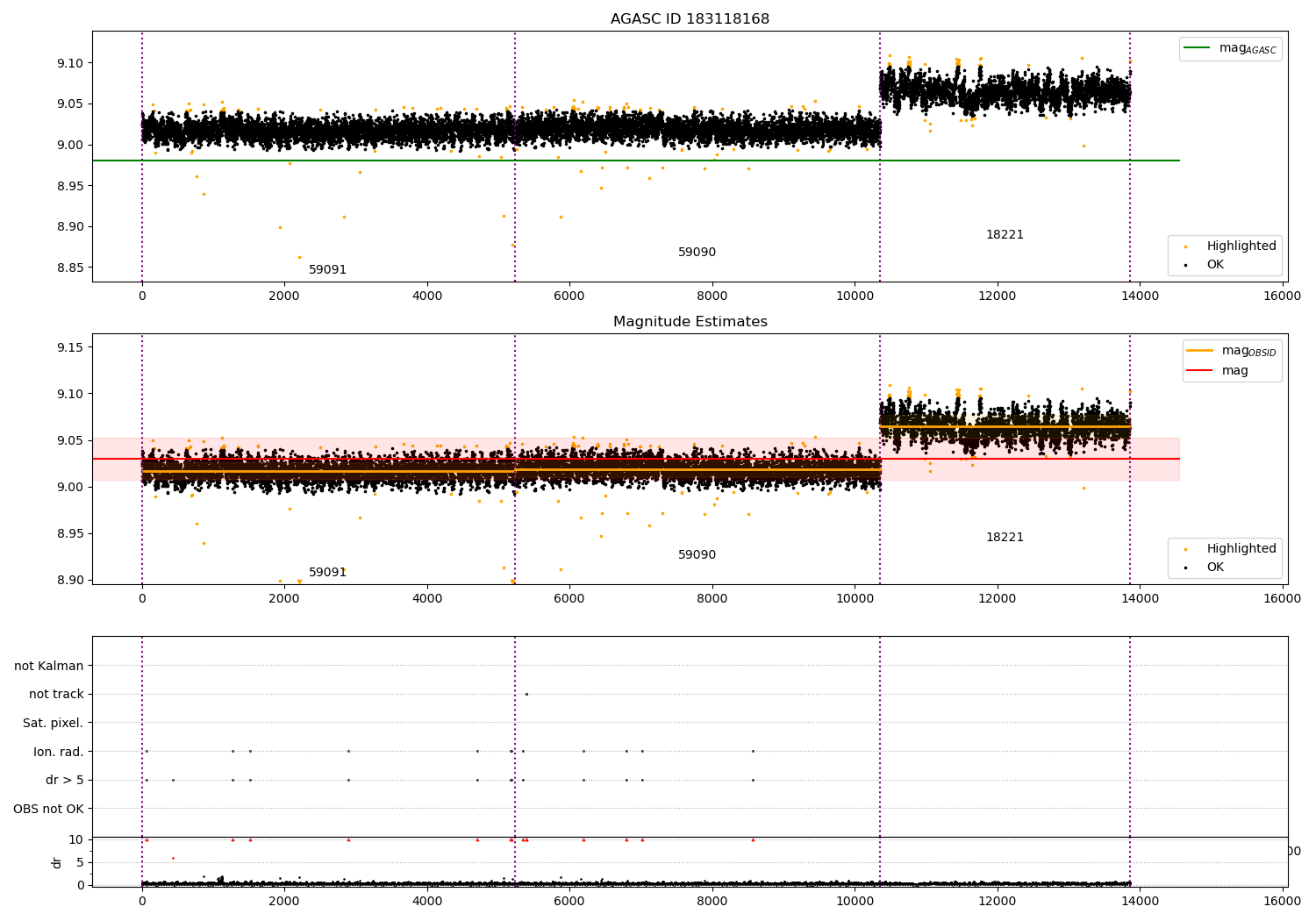
Task: Click the 'Ion. rad.' axis label
Action: coord(59,752)
